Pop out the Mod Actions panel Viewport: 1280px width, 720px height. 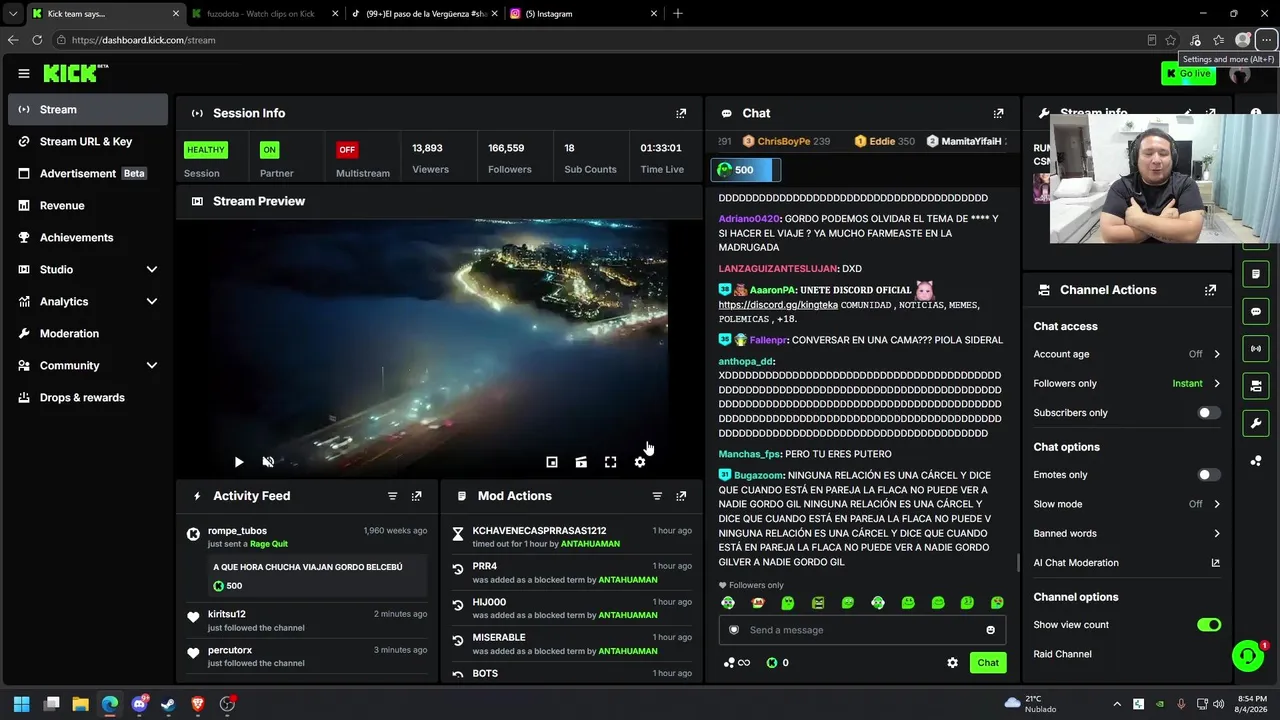tap(681, 496)
